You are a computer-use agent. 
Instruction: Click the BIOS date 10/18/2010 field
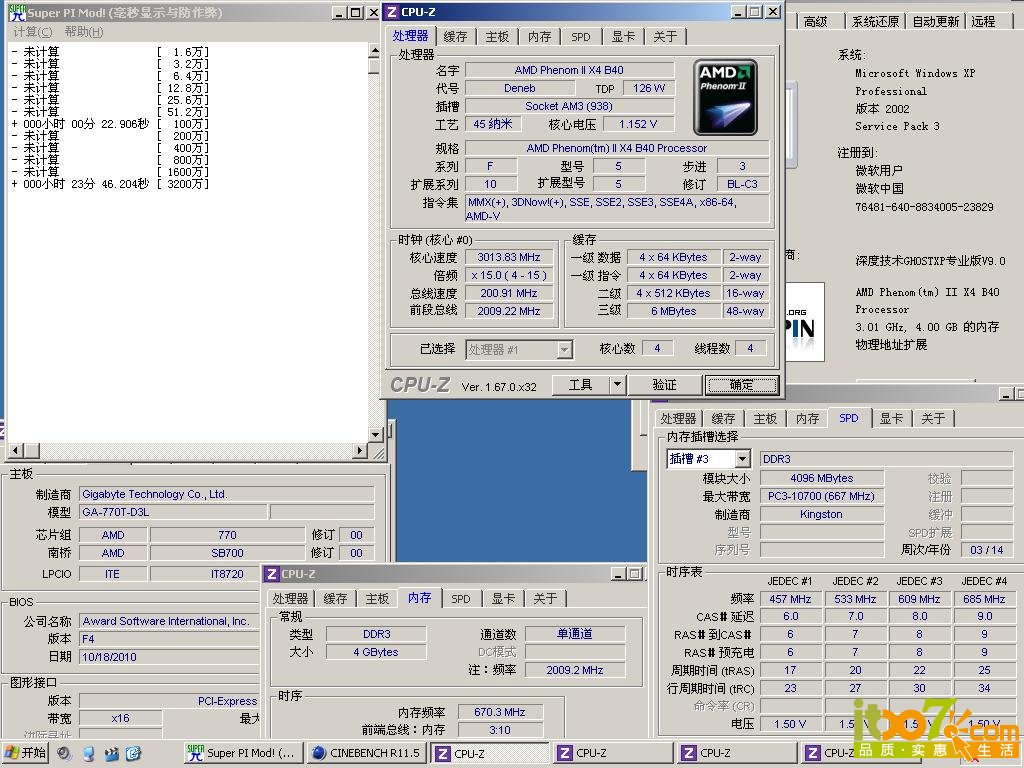(170, 657)
